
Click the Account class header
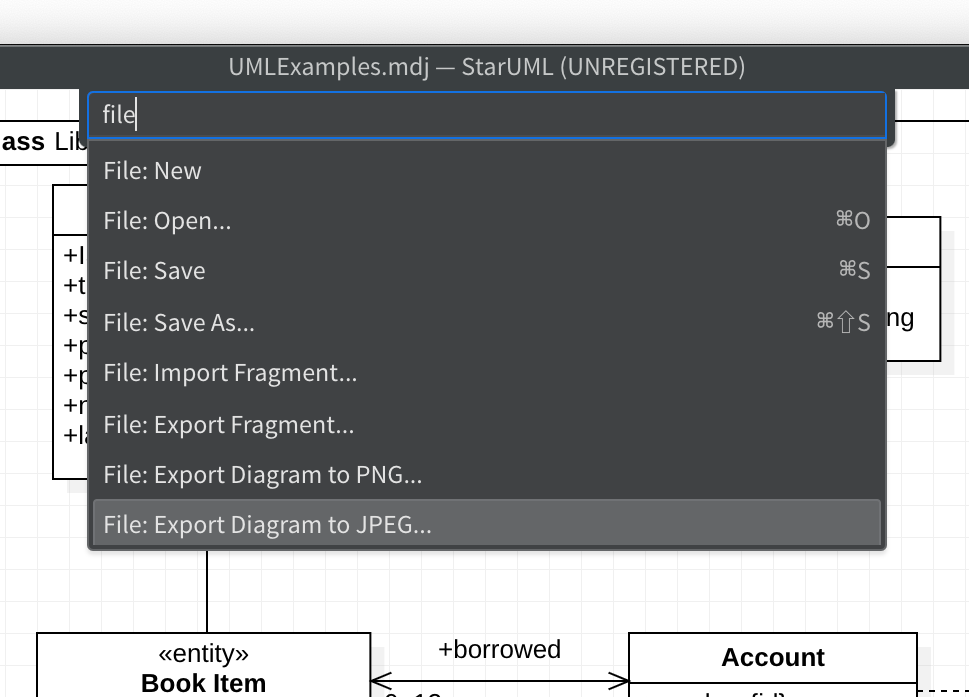(772, 657)
